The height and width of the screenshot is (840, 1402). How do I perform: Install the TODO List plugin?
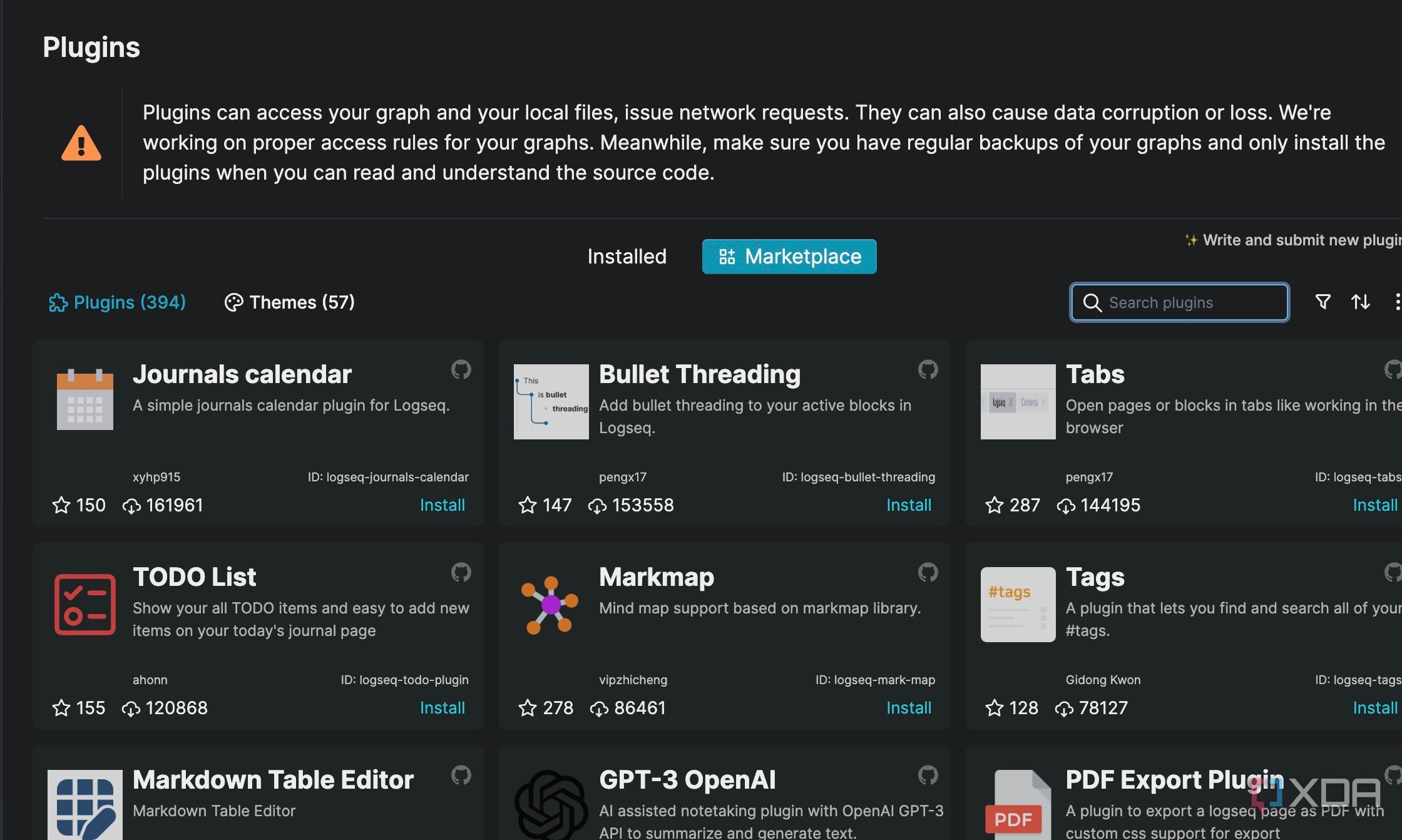pos(442,708)
